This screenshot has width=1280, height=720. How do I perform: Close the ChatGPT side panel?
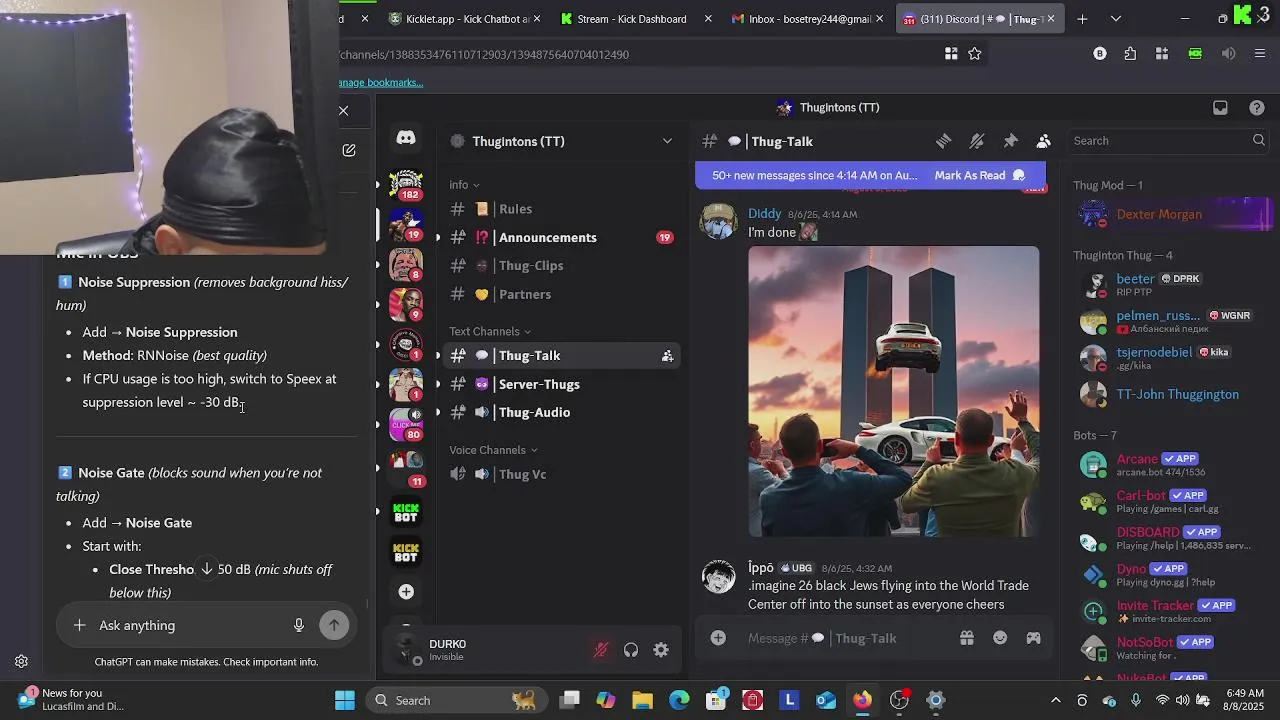[x=343, y=111]
